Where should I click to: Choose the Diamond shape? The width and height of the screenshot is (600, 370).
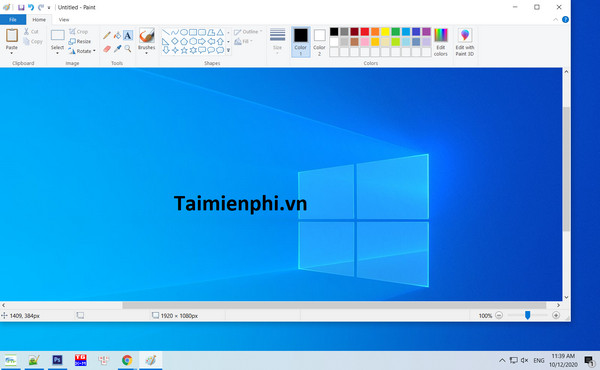click(x=175, y=41)
